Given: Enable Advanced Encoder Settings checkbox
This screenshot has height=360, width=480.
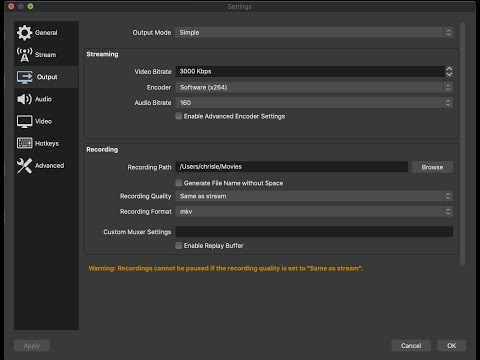Looking at the screenshot, I should [x=179, y=116].
